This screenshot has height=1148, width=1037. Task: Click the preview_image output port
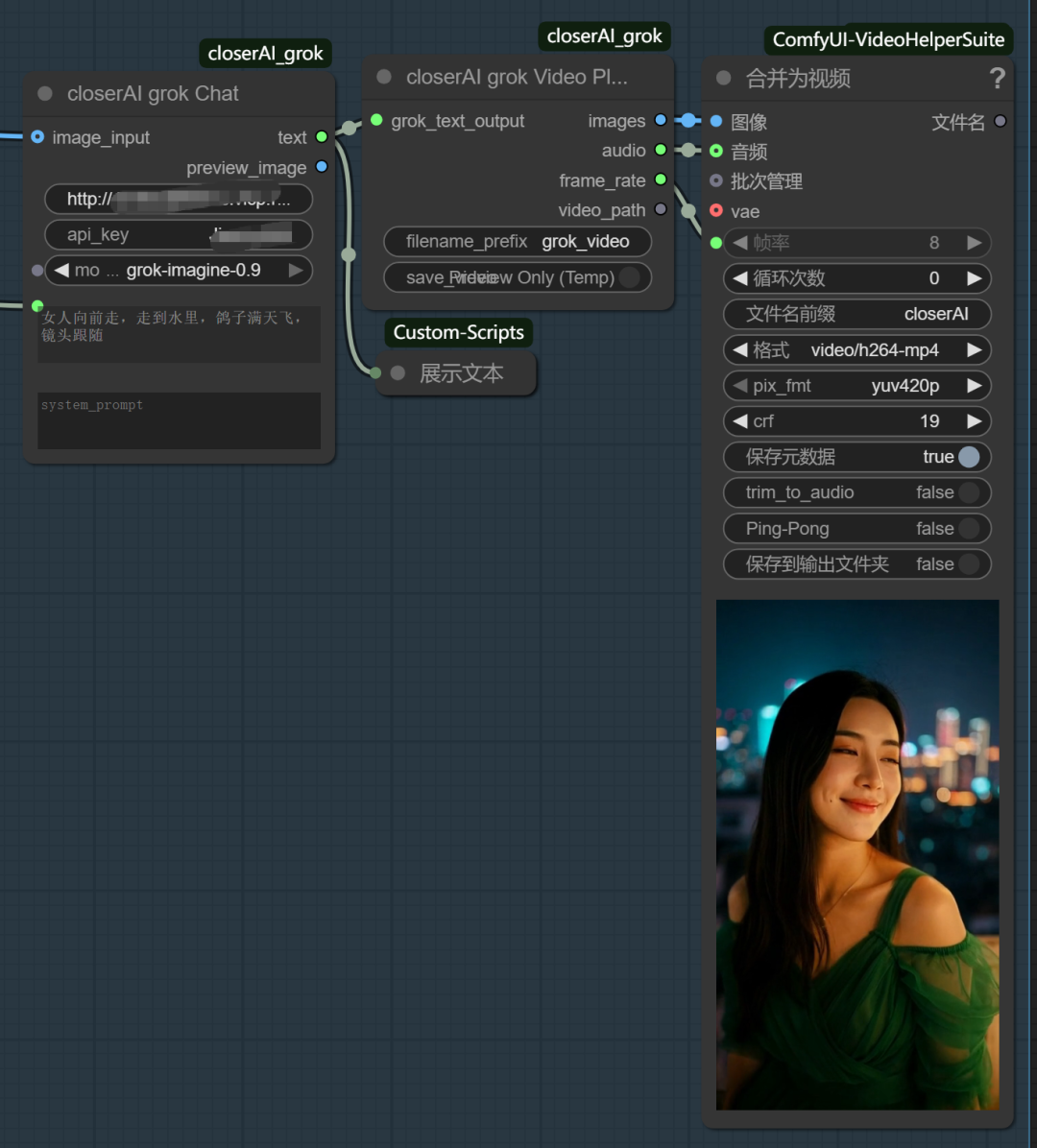click(322, 167)
